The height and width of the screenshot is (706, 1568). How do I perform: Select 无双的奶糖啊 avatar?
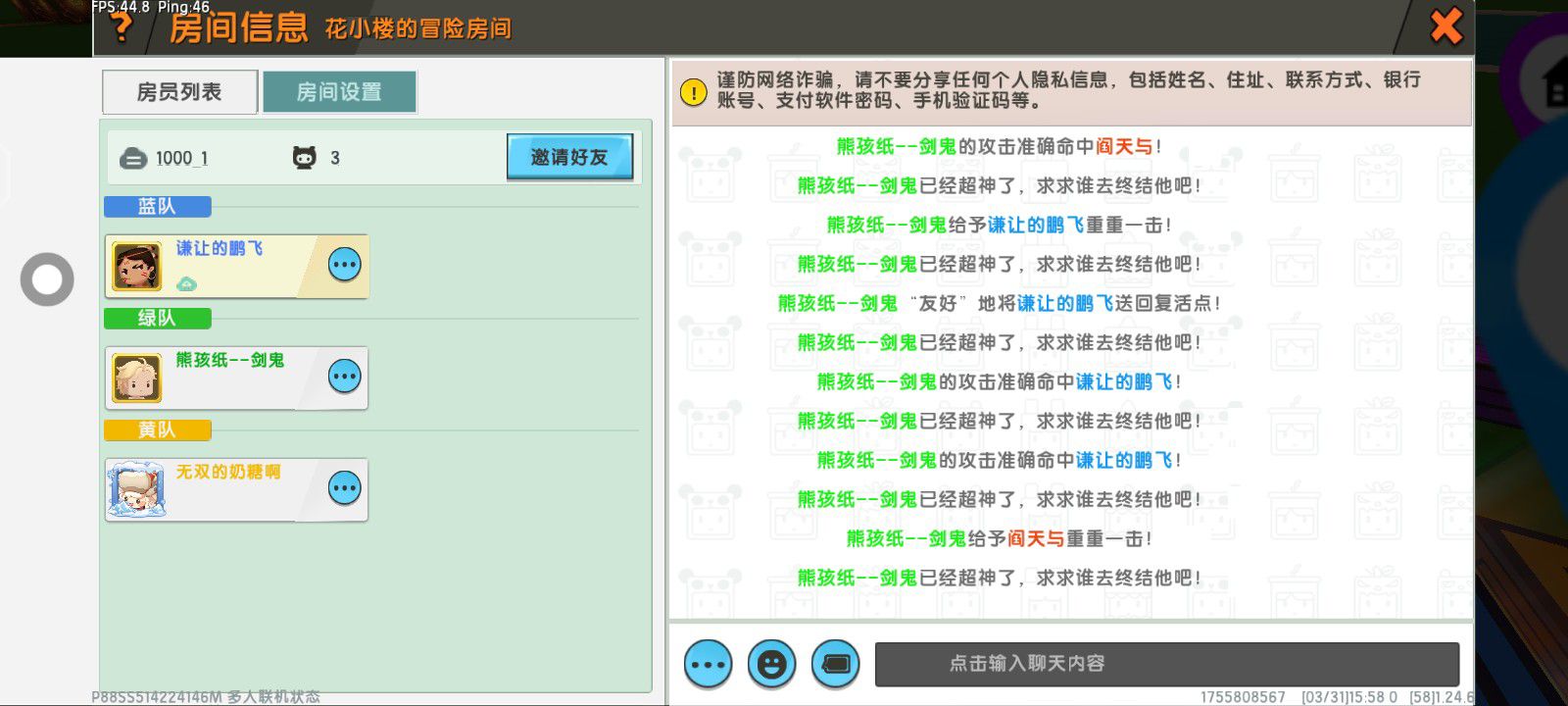pos(136,490)
